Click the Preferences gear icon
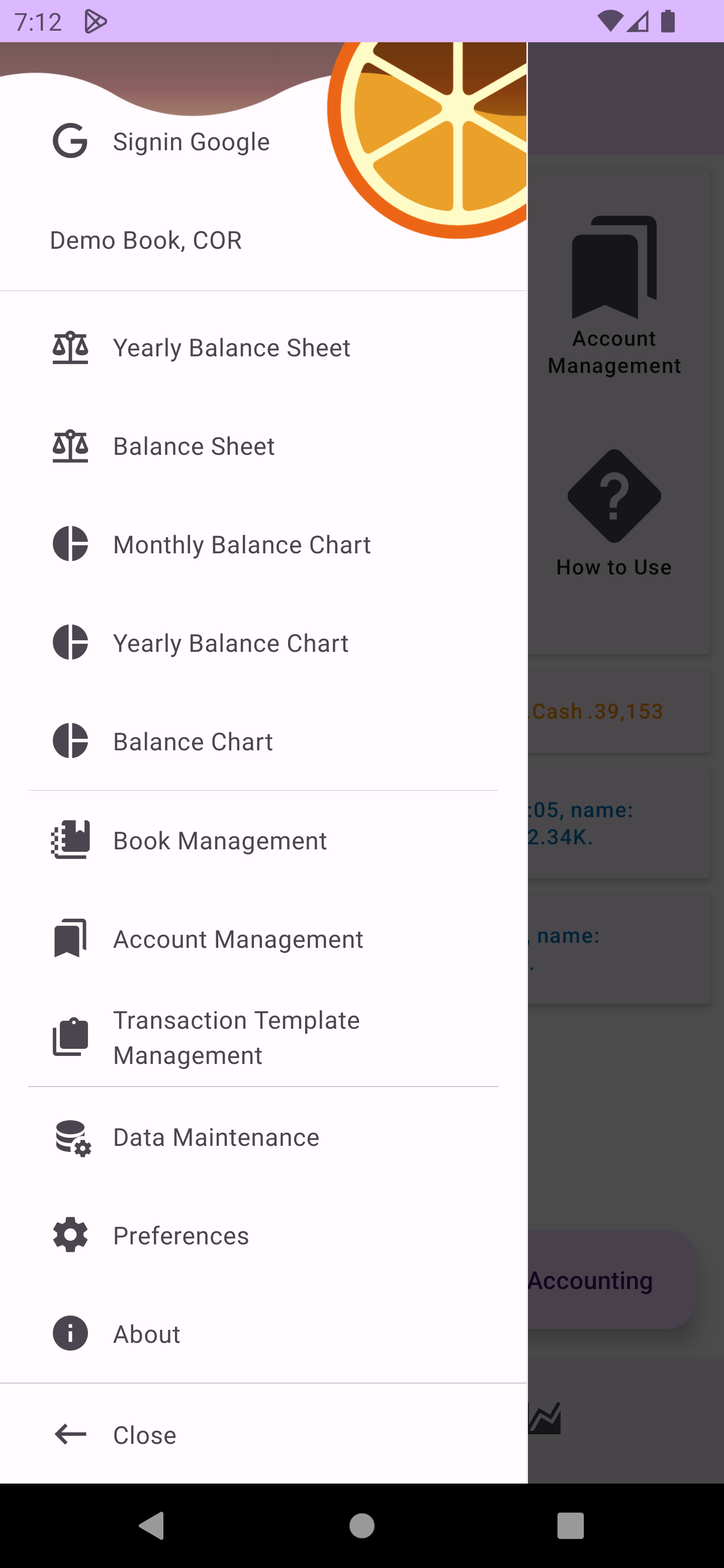Viewport: 724px width, 1568px height. tap(70, 1235)
